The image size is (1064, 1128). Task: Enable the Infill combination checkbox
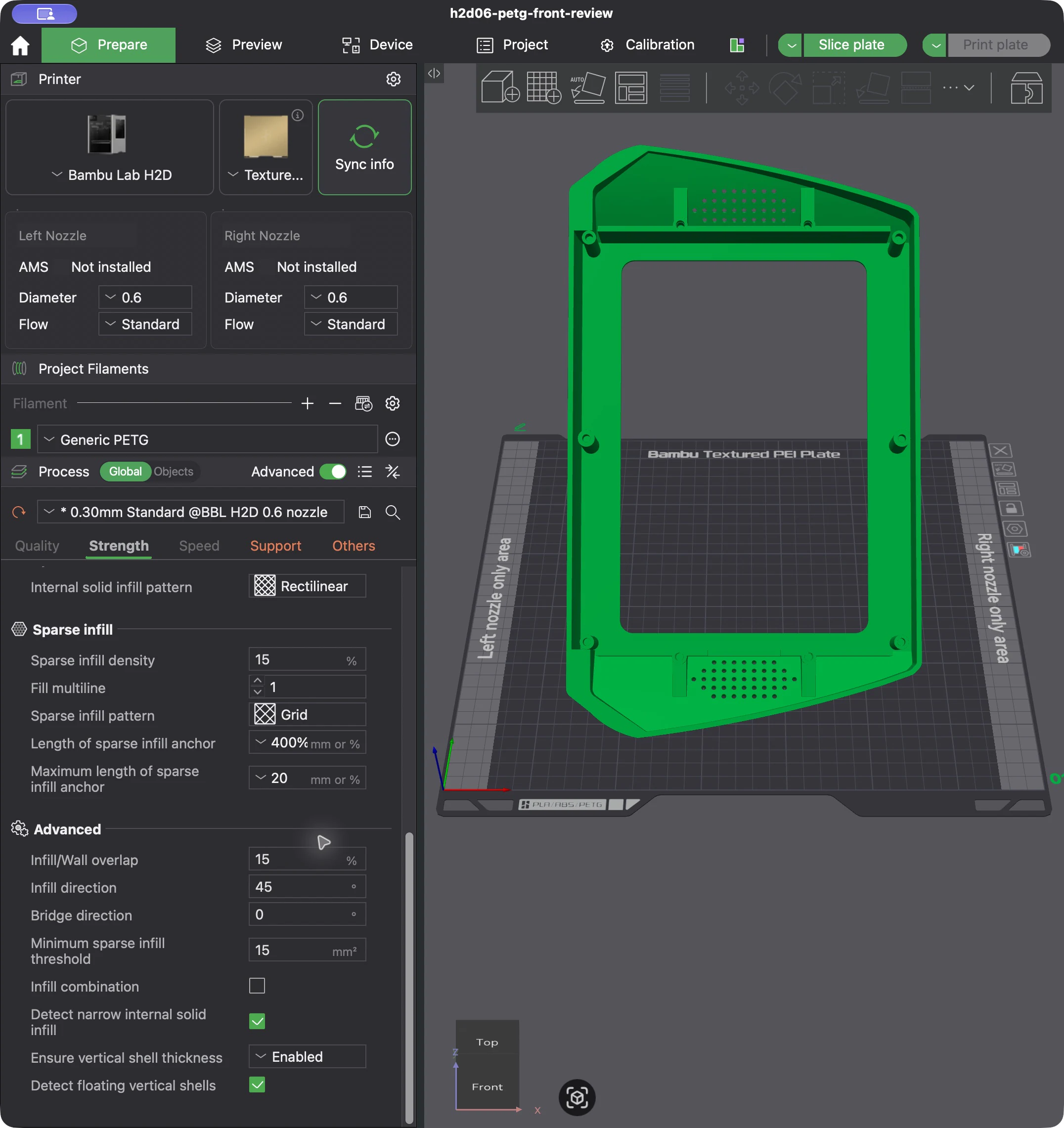tap(257, 986)
